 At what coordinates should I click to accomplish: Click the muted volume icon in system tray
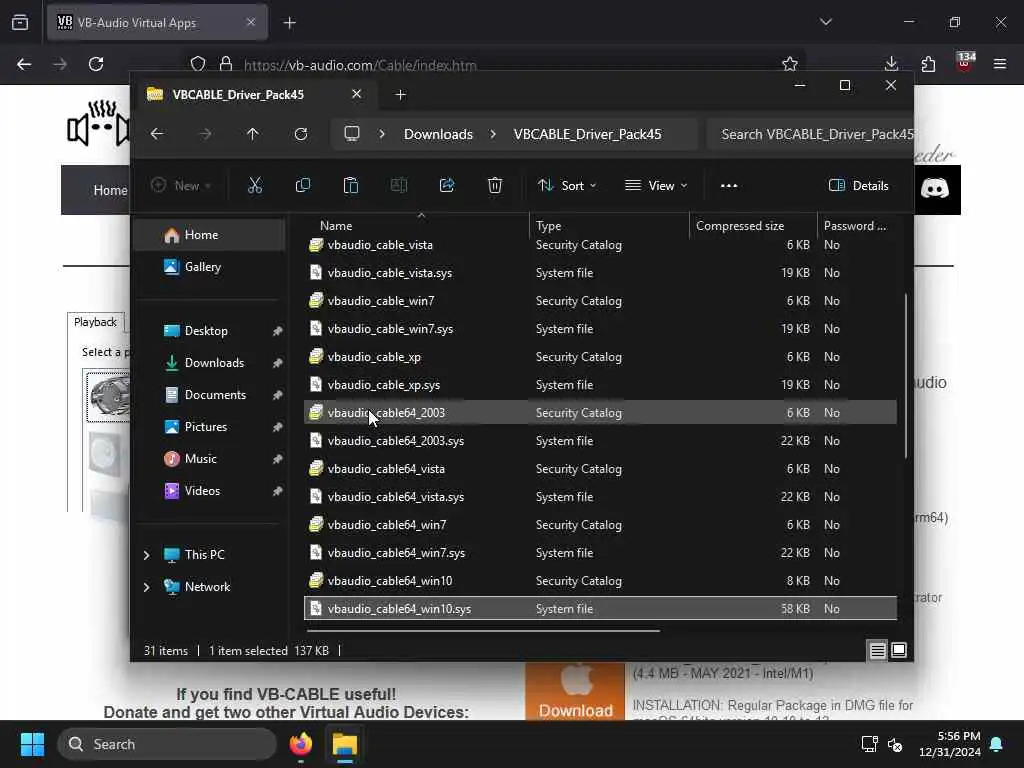coord(895,744)
